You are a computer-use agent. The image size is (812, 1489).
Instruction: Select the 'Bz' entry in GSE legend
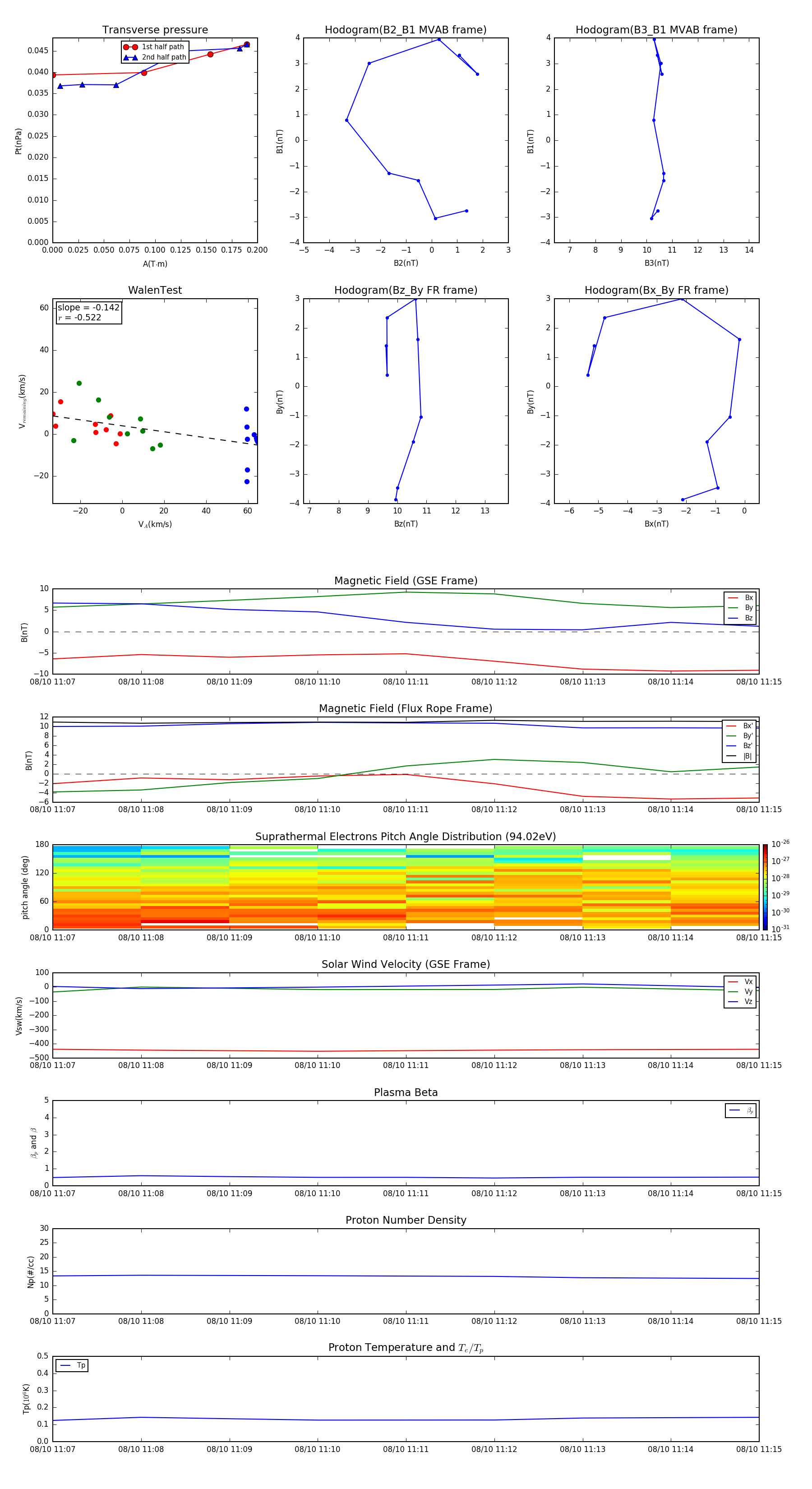pyautogui.click(x=740, y=618)
